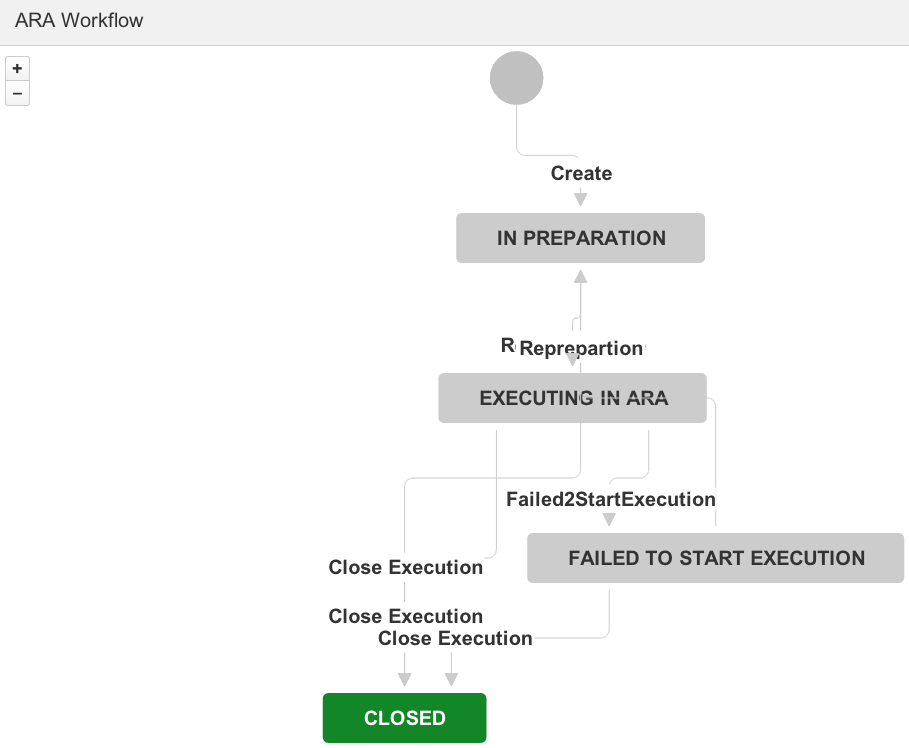The width and height of the screenshot is (909, 748).
Task: Click the Reprepartion transition label
Action: (581, 348)
